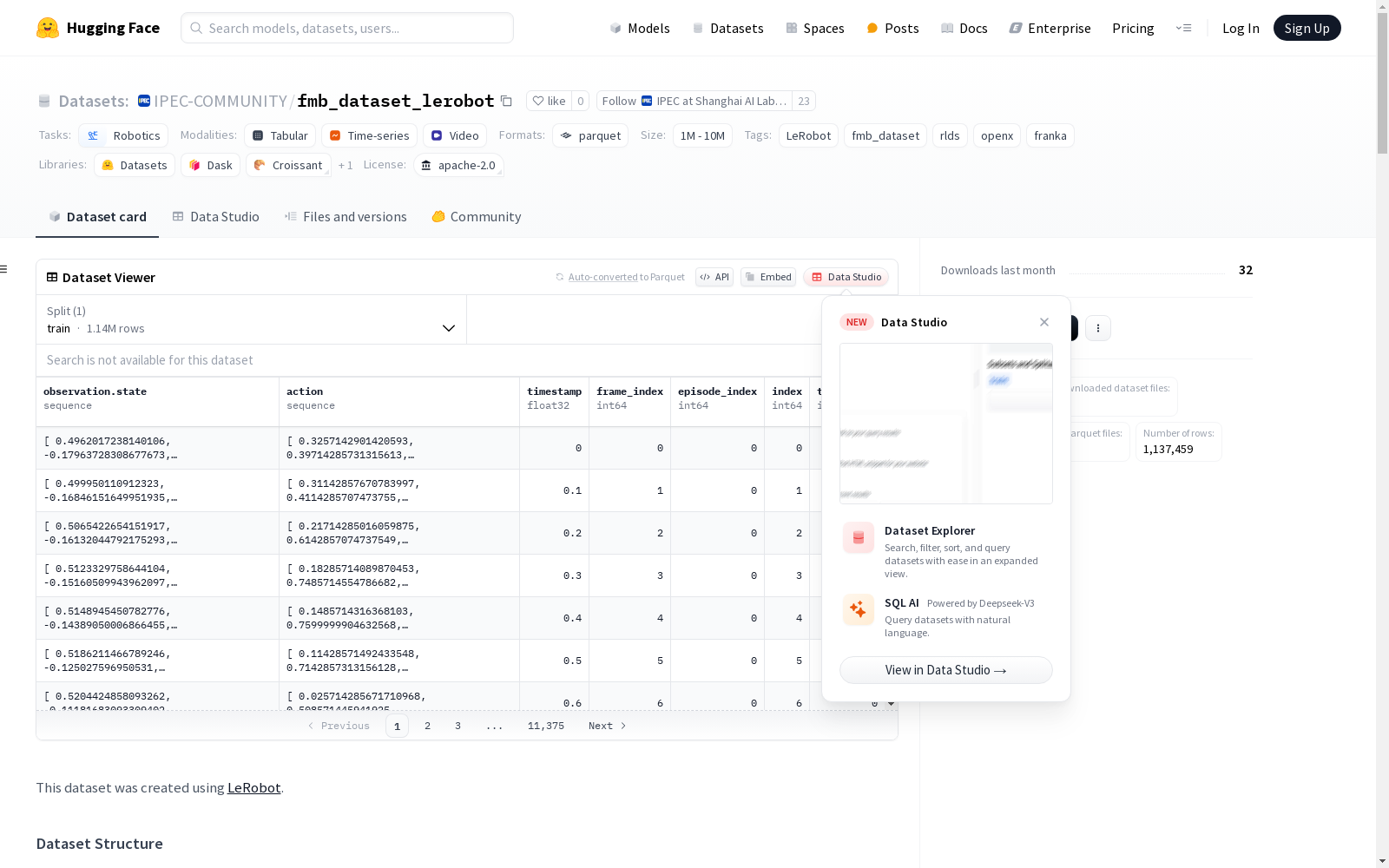Select the parquet format tag
This screenshot has width=1389, height=868.
pos(590,135)
